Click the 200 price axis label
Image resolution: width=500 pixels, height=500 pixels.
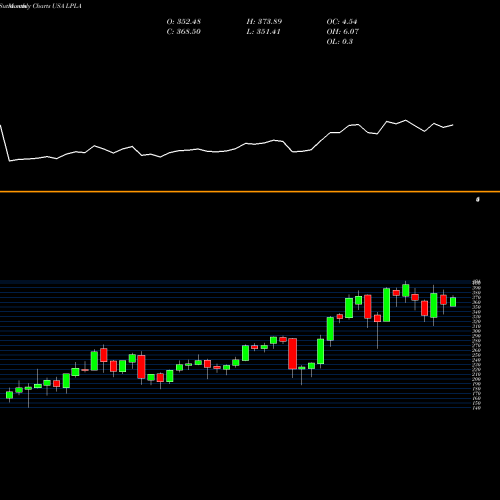point(477,379)
